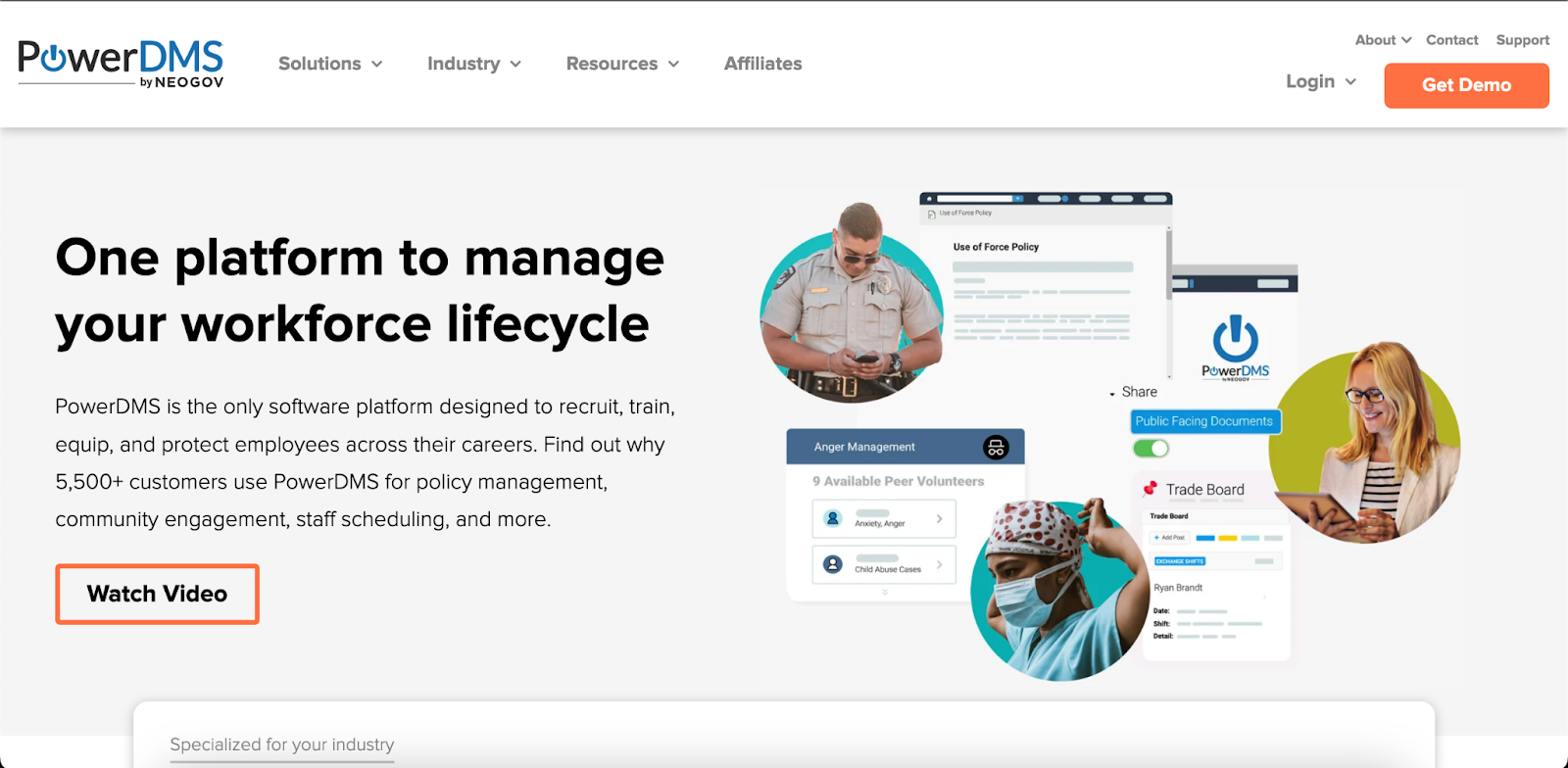Click the 9 Available Peer Volunteers text
1568x768 pixels.
(x=898, y=481)
